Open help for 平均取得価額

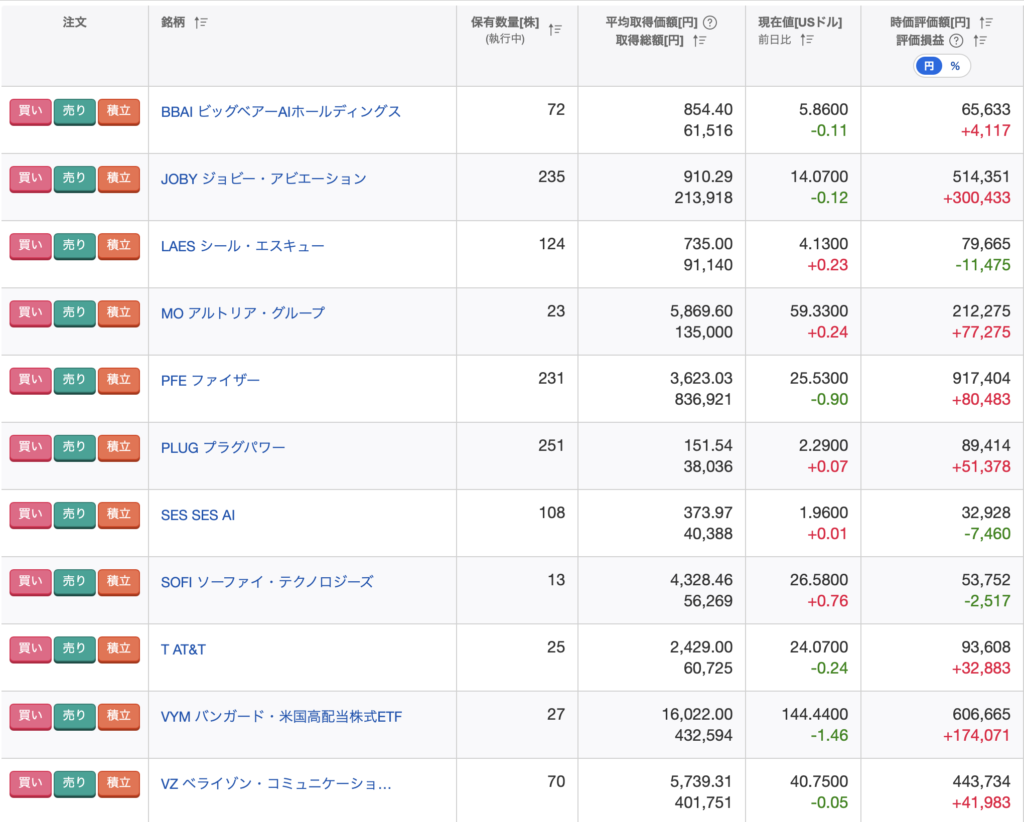pos(710,22)
